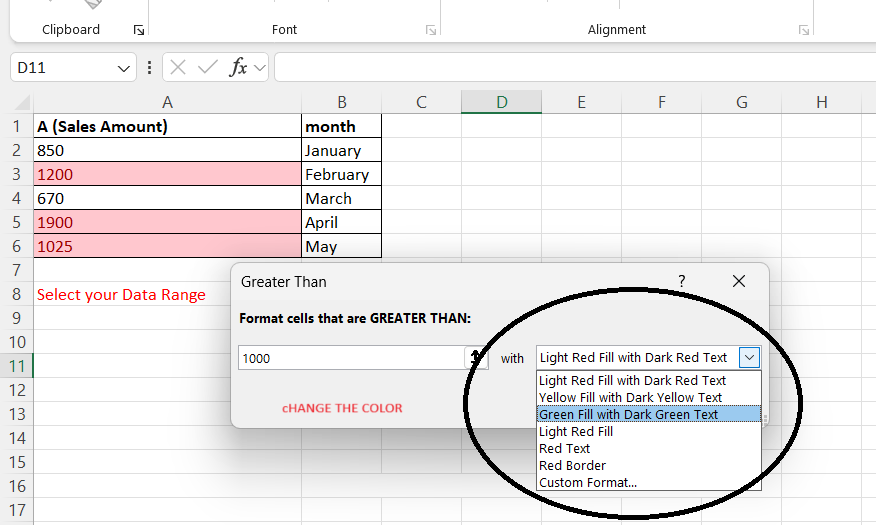The width and height of the screenshot is (876, 525).
Task: Select column F header
Action: coord(661,102)
